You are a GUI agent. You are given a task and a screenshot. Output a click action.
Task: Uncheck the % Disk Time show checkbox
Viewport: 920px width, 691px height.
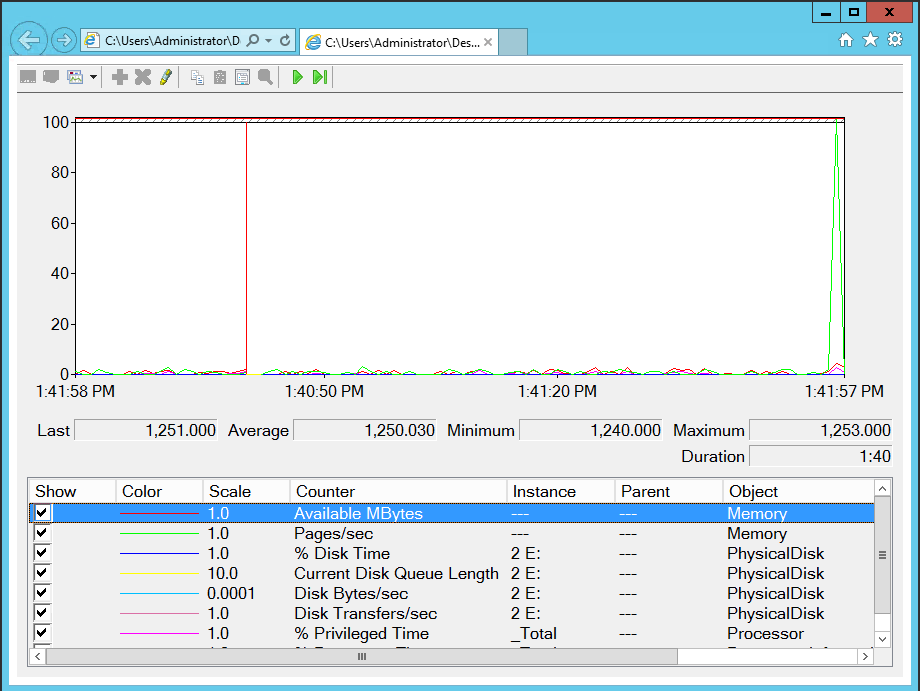(42, 553)
